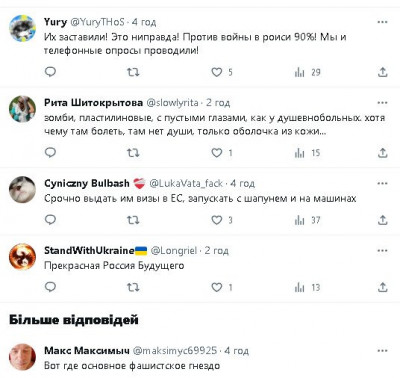Share the tweet by @LukaVata_fack

383,220
